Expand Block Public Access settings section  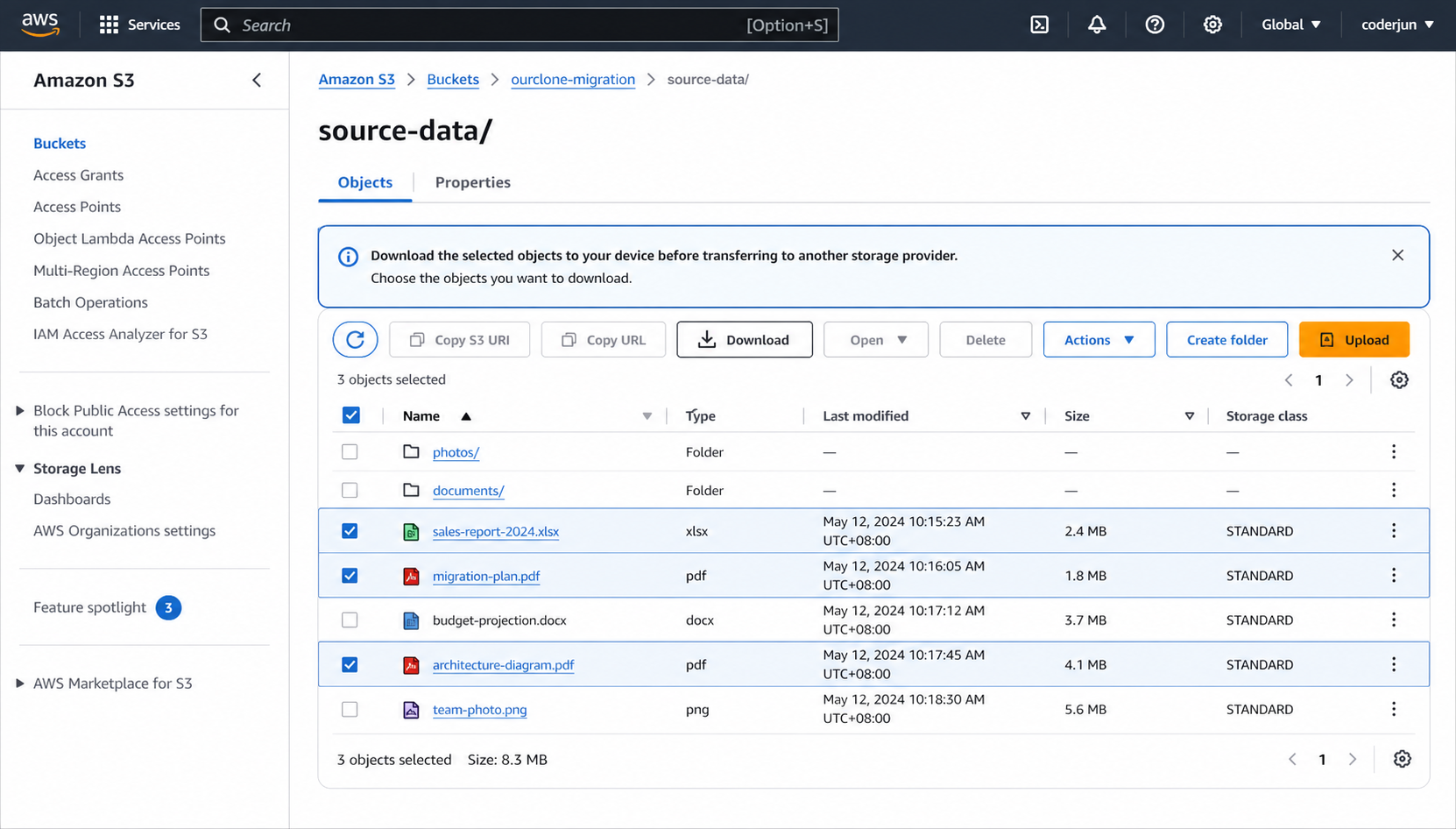(20, 410)
